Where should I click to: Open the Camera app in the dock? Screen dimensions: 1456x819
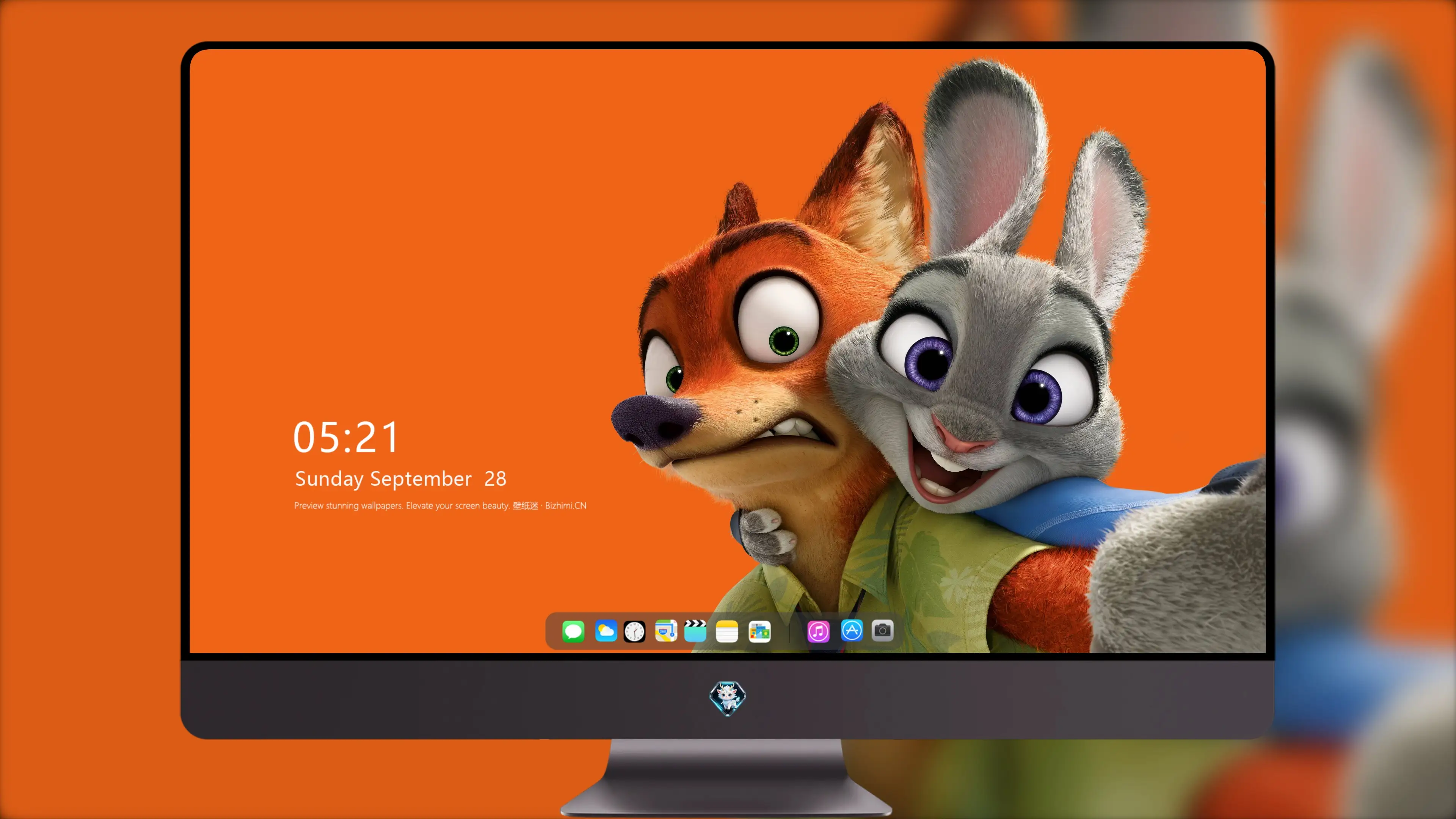tap(882, 630)
